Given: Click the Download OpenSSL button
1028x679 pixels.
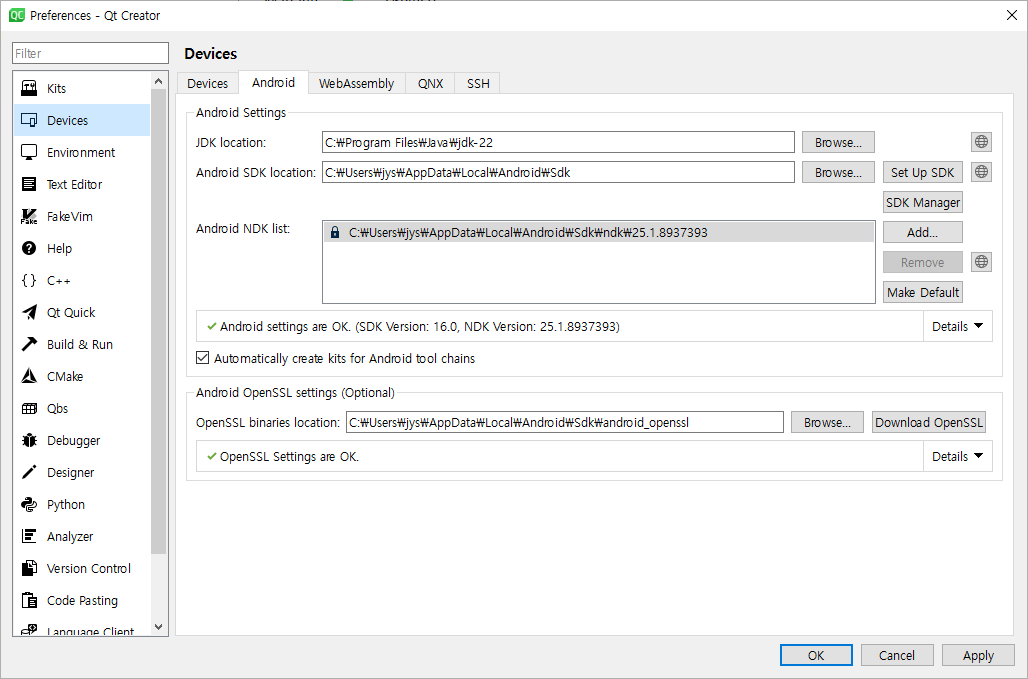Looking at the screenshot, I should coord(929,423).
